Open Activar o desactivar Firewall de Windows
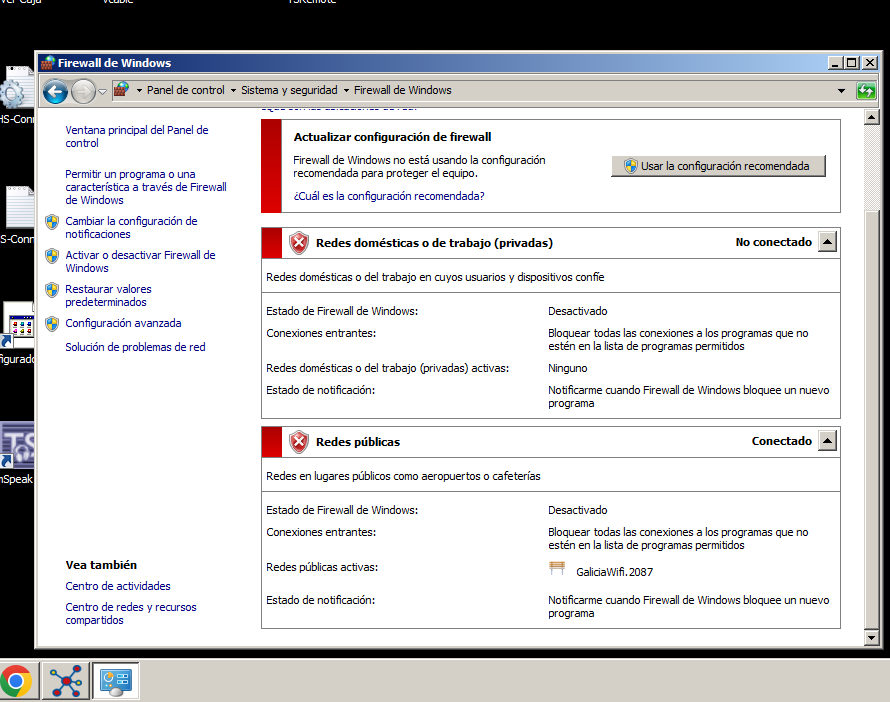The height and width of the screenshot is (702, 890). (x=140, y=261)
